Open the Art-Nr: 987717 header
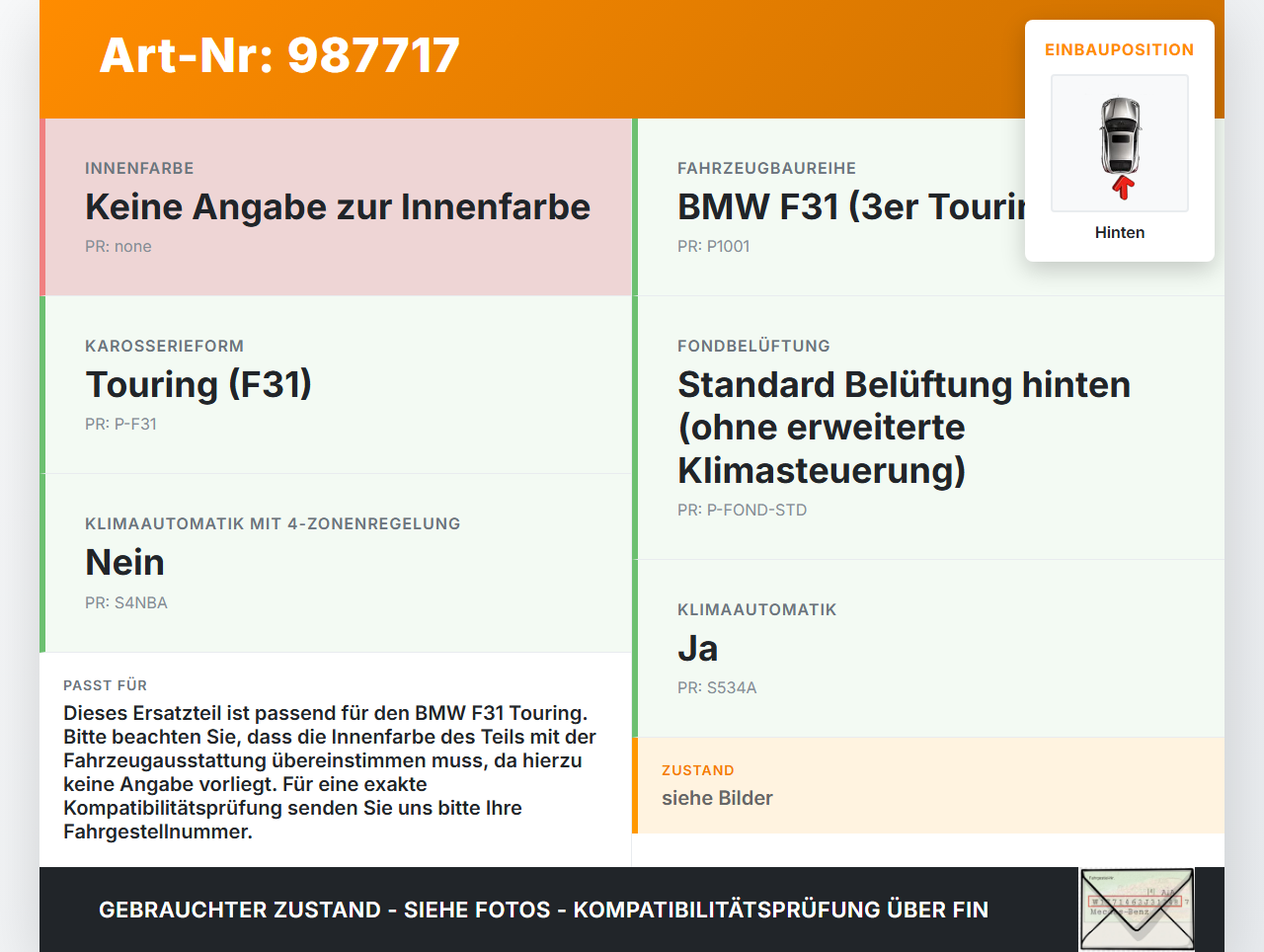Viewport: 1264px width, 952px height. 279,55
